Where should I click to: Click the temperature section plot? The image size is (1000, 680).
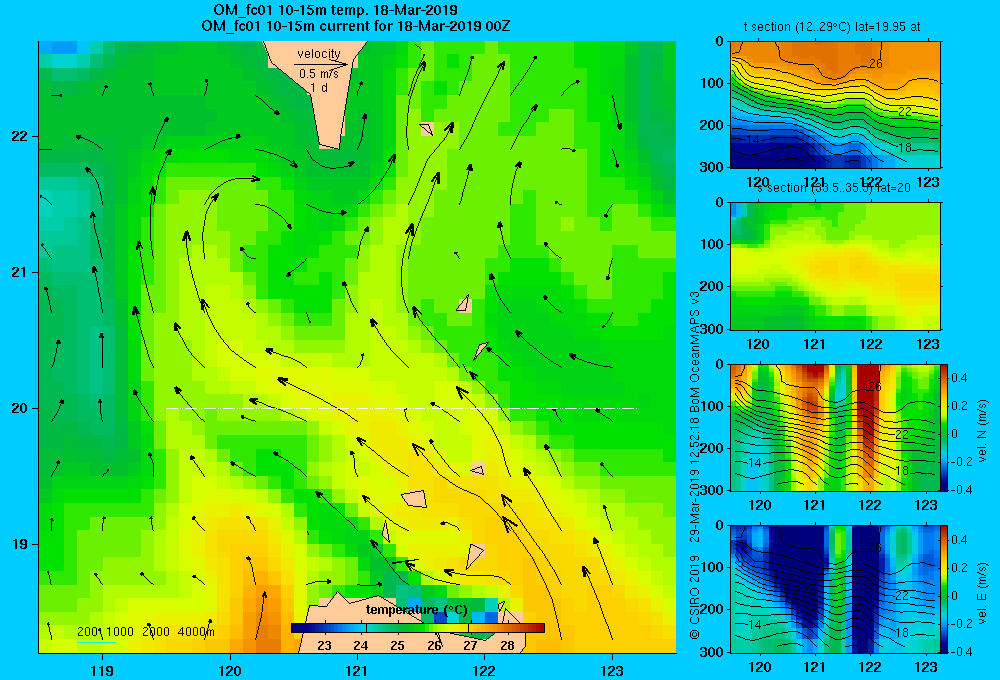[835, 105]
